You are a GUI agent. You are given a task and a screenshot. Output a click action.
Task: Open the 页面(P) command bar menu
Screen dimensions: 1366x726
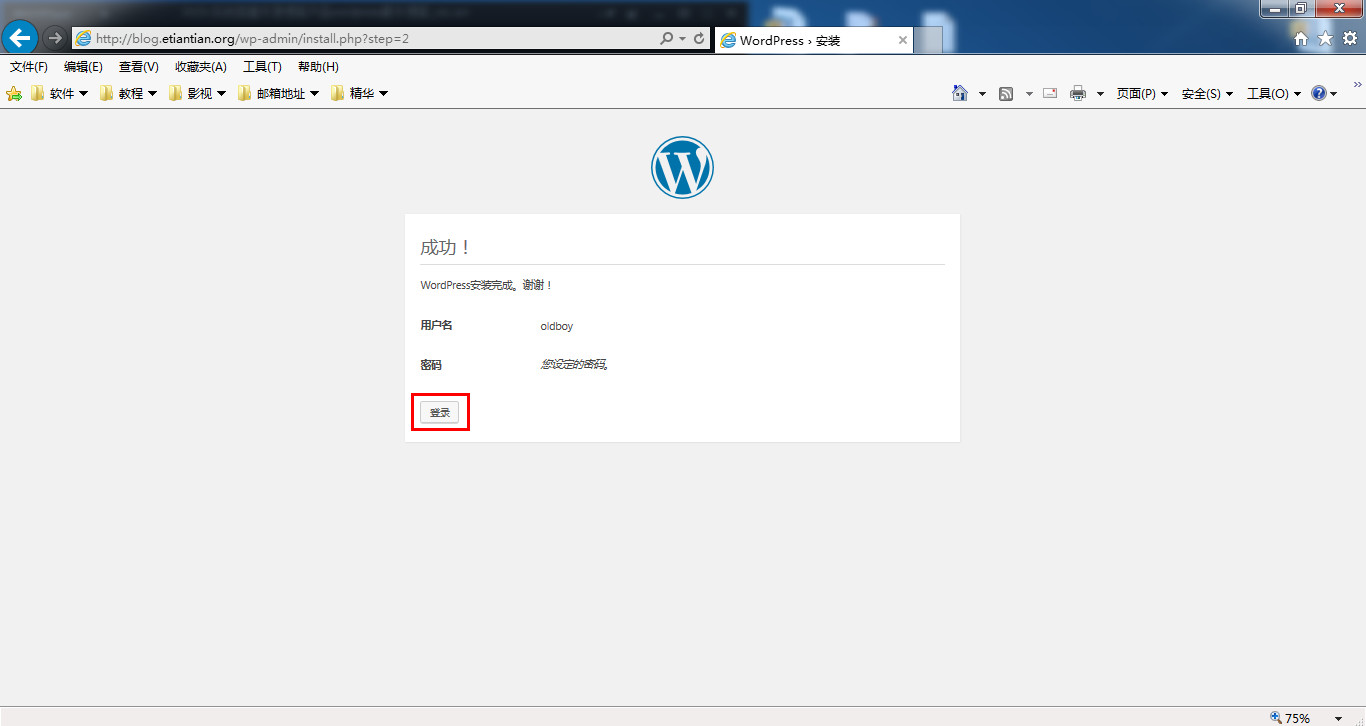point(1142,93)
